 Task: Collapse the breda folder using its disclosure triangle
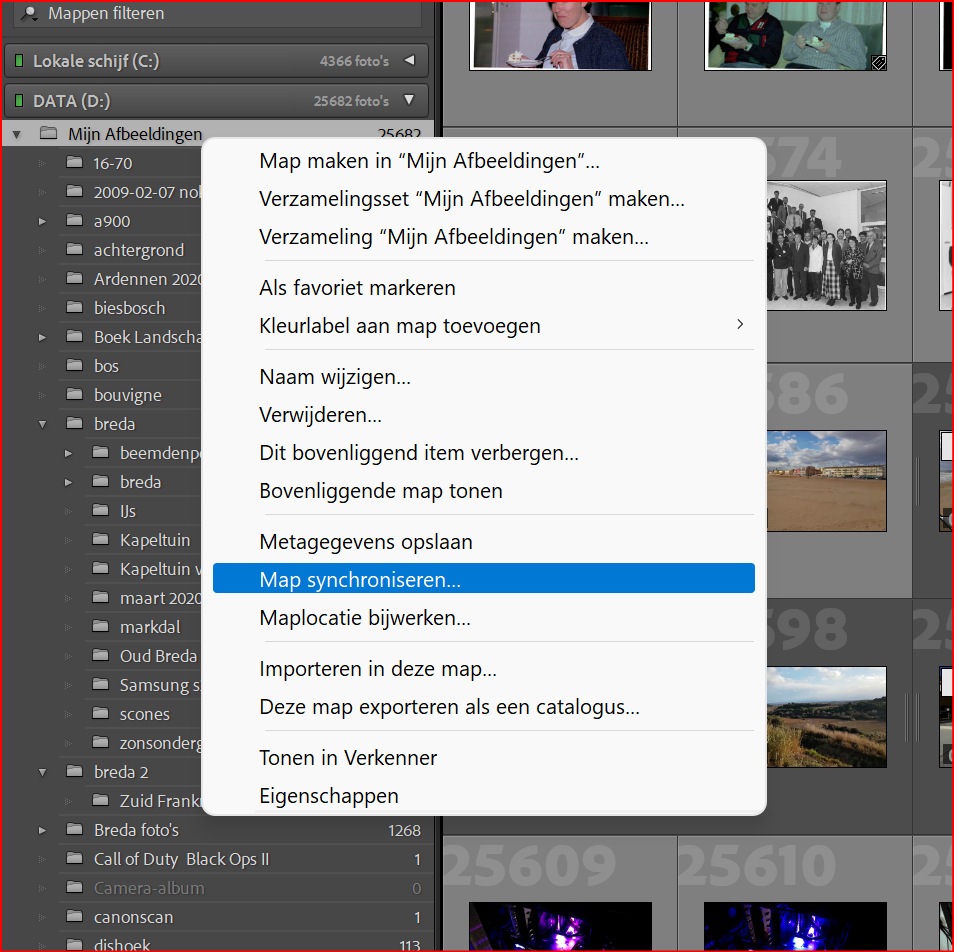coord(43,423)
